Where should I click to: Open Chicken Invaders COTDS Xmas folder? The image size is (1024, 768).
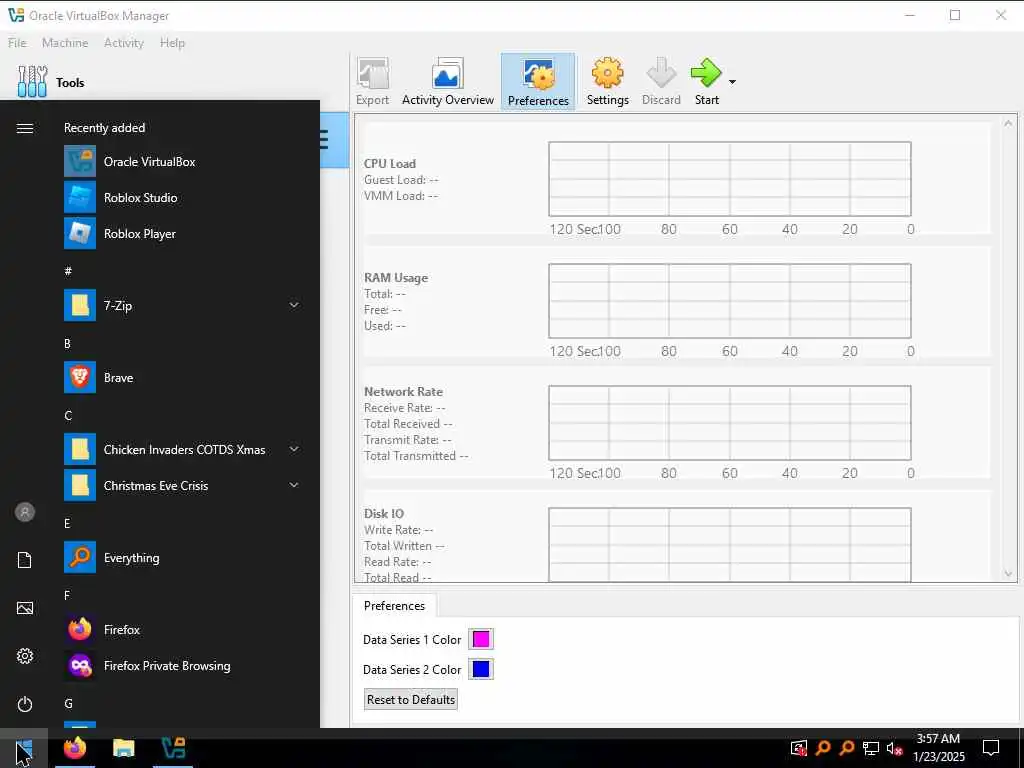coord(183,449)
